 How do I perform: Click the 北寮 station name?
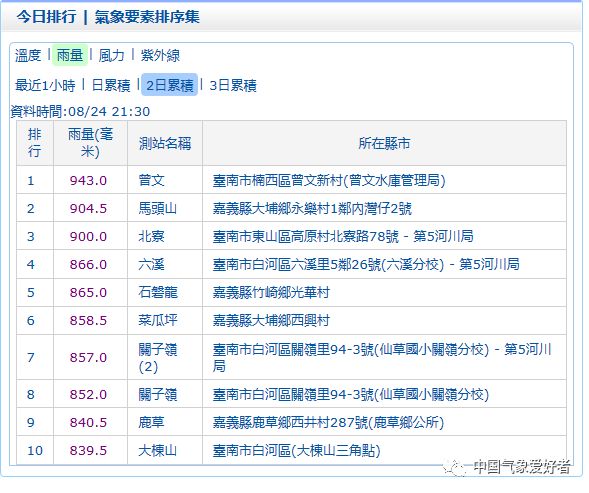click(x=151, y=236)
